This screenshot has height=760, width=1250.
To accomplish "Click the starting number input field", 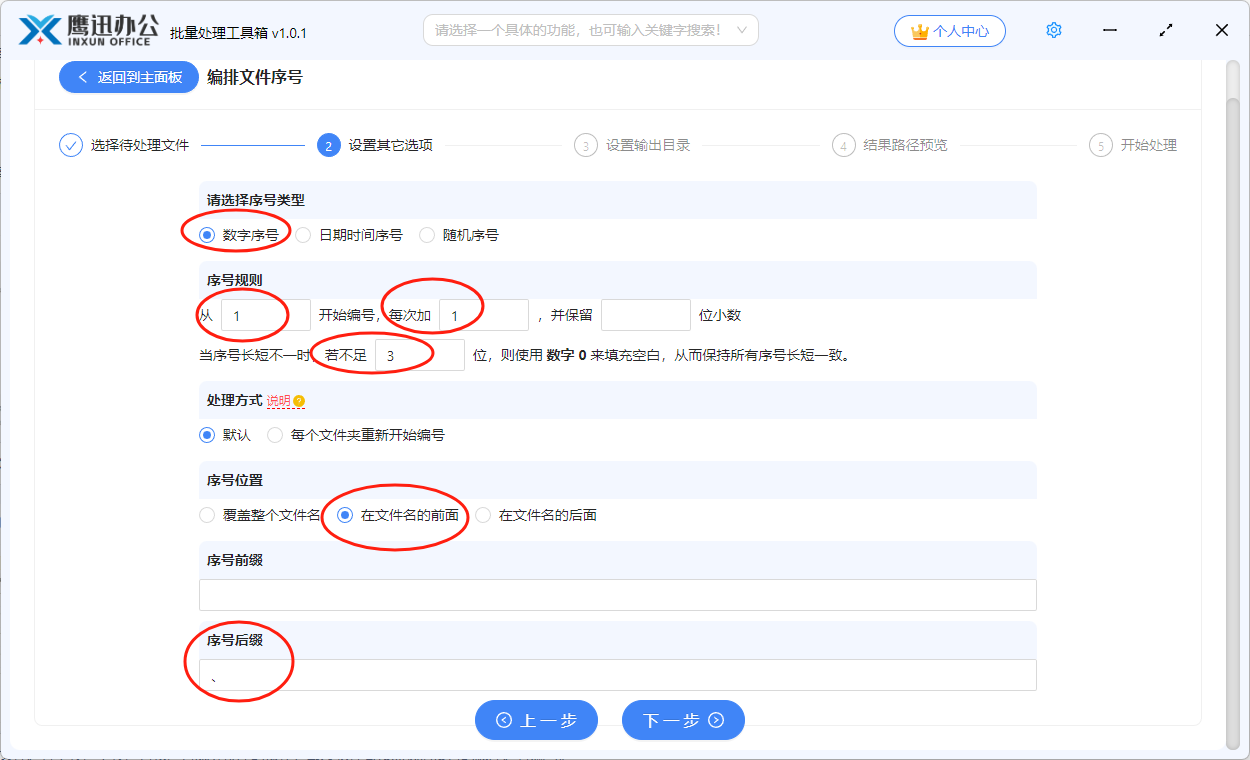I will pos(266,315).
